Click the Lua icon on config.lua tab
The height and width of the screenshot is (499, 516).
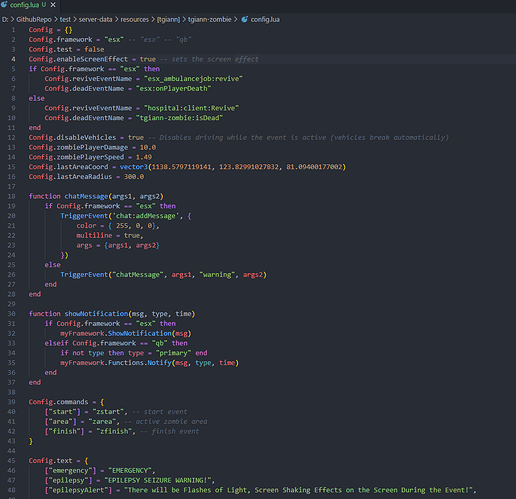(x=4, y=4)
